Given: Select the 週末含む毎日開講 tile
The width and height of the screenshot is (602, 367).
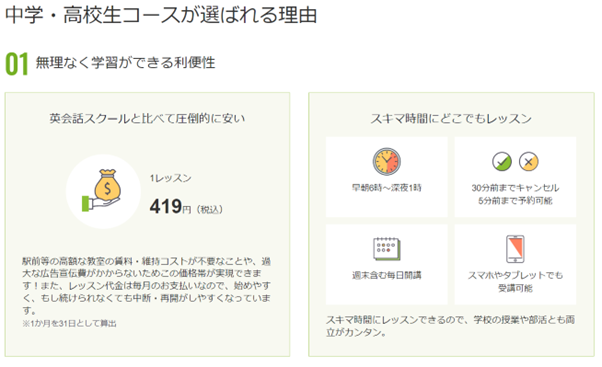Looking at the screenshot, I should point(387,265).
